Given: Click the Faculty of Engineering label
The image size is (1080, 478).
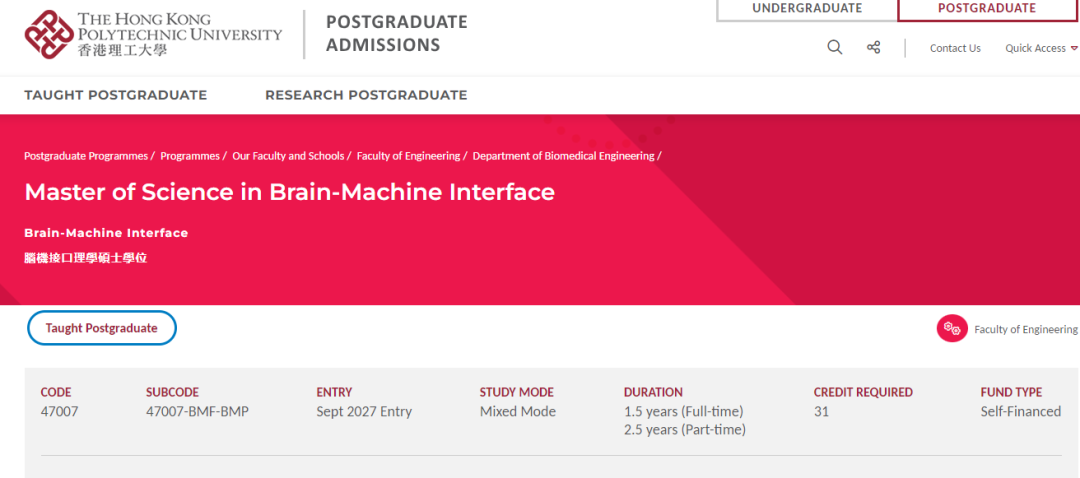Looking at the screenshot, I should 1026,329.
